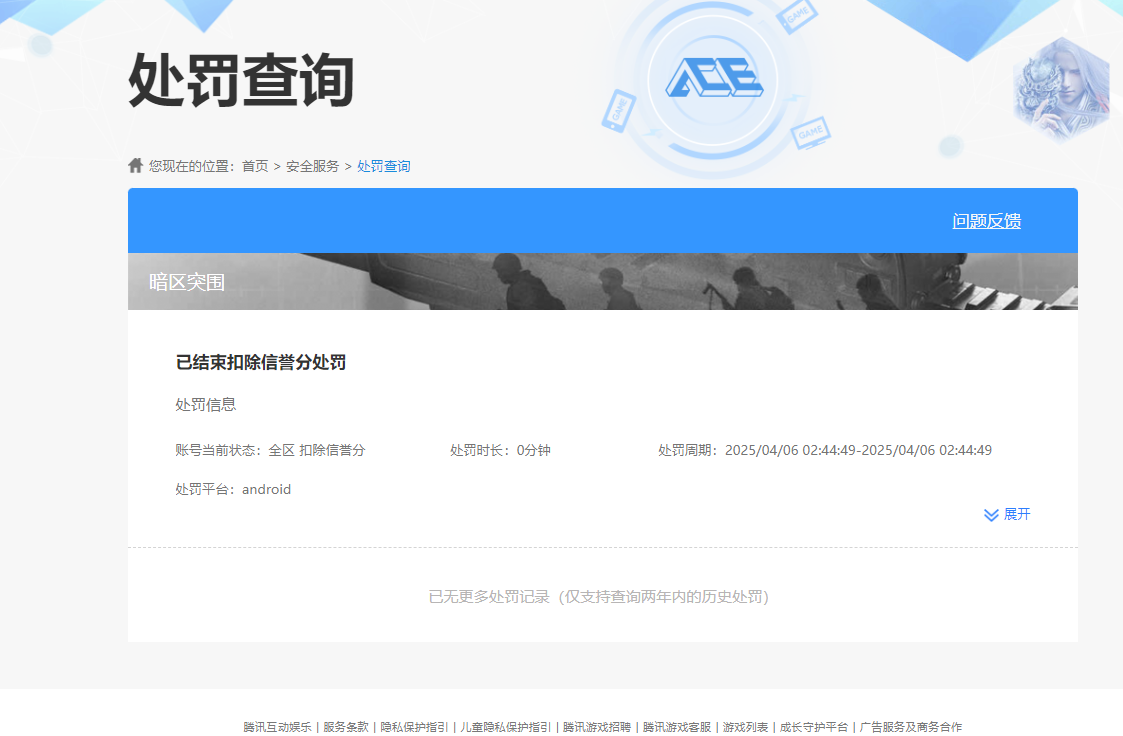Select the 处罚查询 breadcrumb link
Screen dimensions: 1123x736
[x=384, y=166]
